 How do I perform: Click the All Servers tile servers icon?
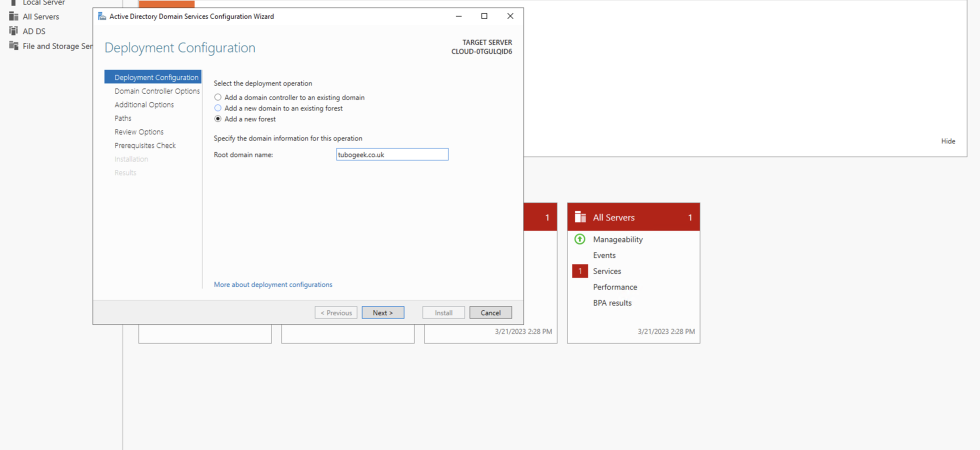(580, 218)
